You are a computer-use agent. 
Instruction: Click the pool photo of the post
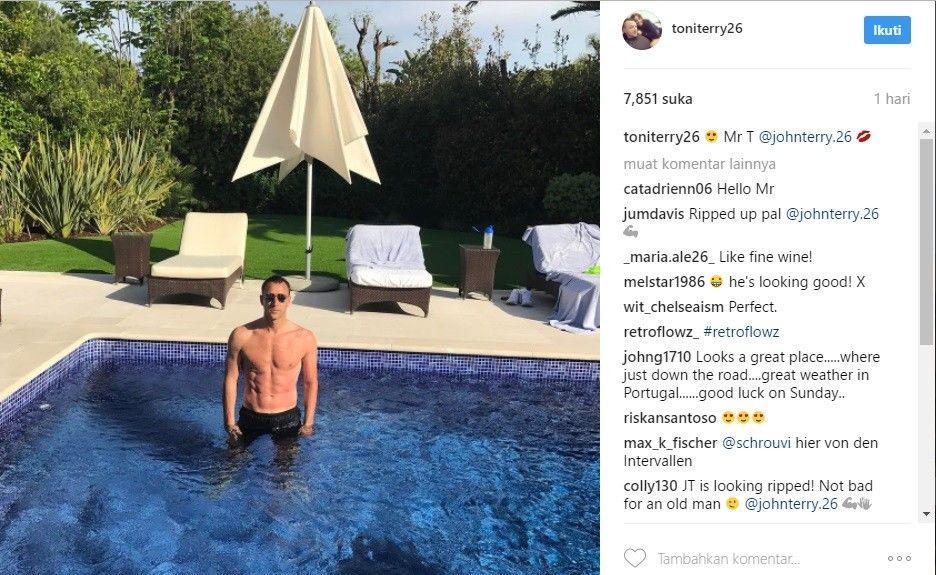(x=300, y=287)
